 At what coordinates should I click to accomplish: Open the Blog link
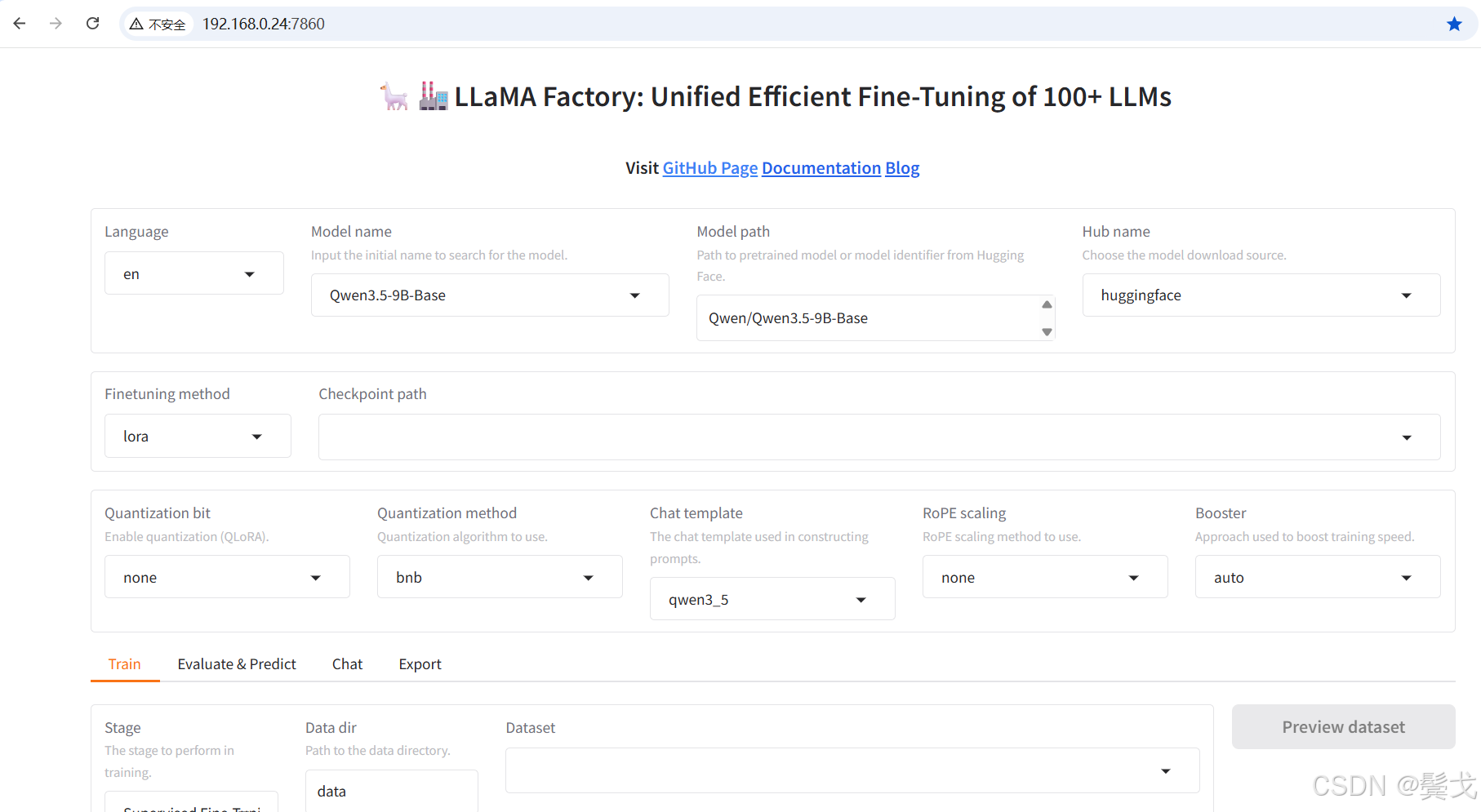(902, 168)
